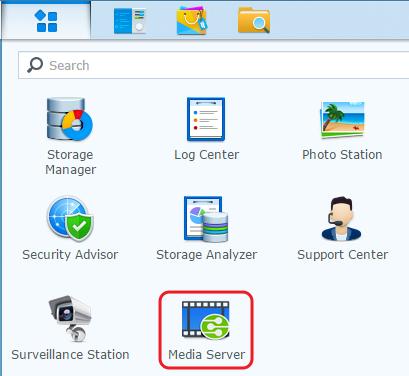Click the 'Media Server' label
The width and height of the screenshot is (409, 376).
[207, 355]
